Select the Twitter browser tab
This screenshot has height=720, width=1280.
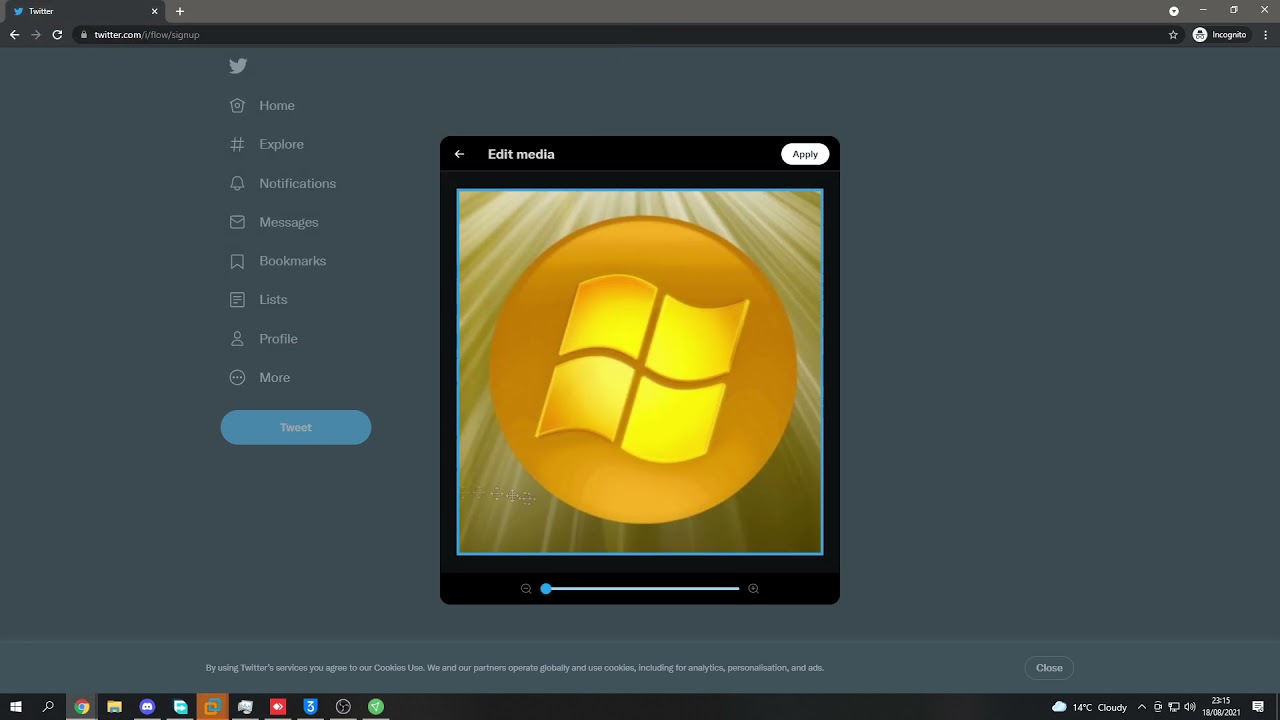click(x=83, y=11)
